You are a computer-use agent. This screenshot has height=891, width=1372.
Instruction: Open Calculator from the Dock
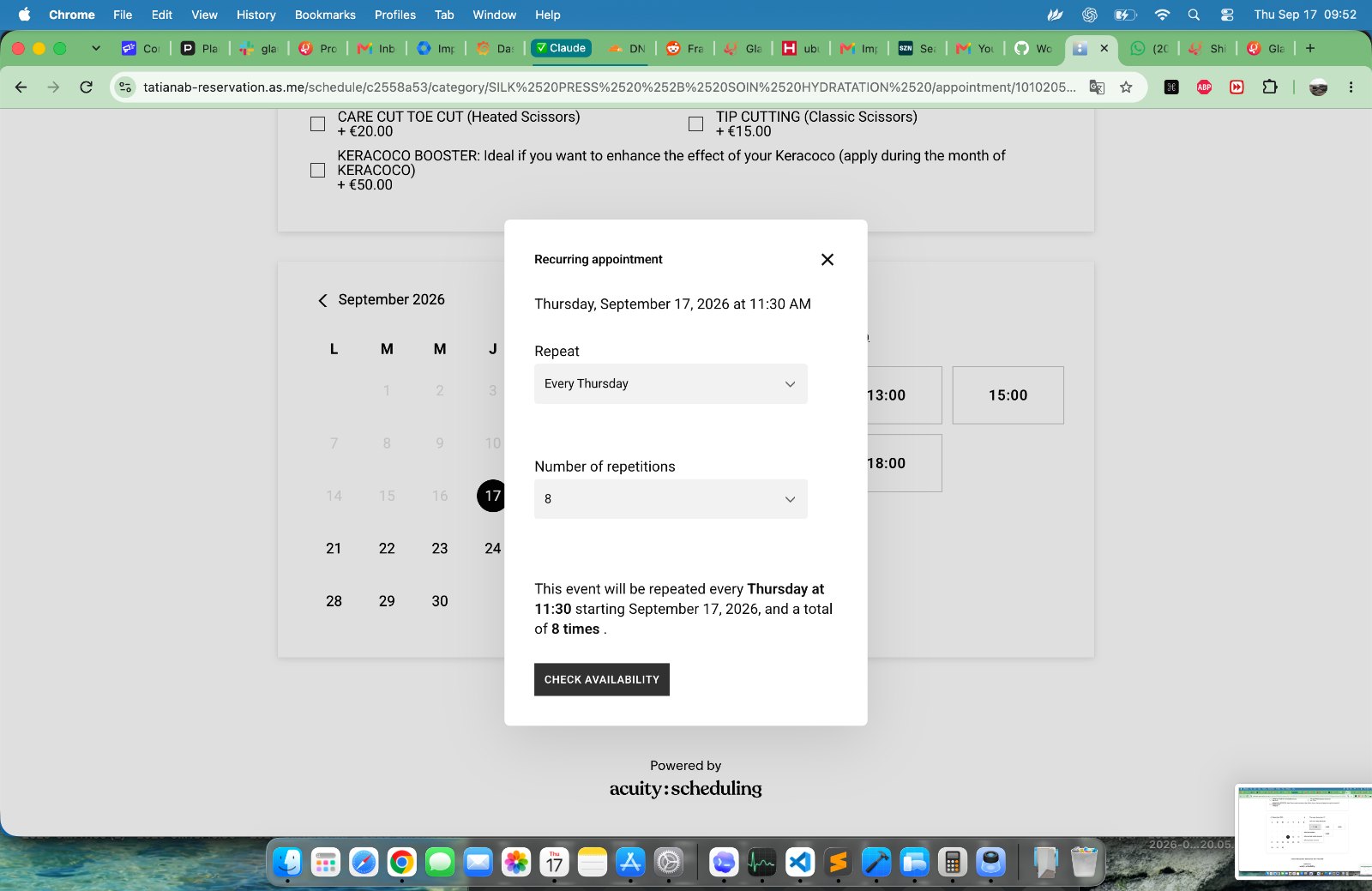point(952,862)
